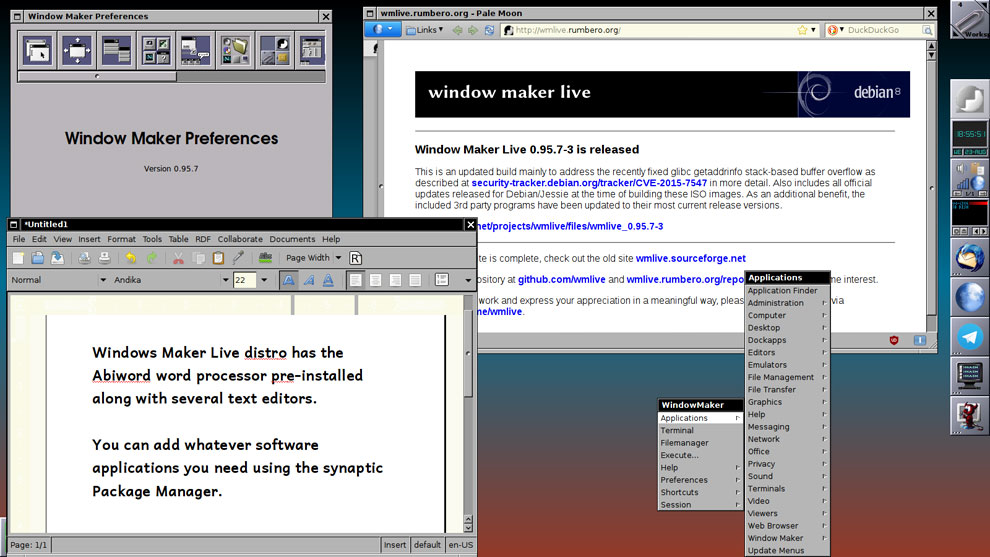Bookmark the page with the star icon
The image size is (990, 557).
[x=802, y=30]
